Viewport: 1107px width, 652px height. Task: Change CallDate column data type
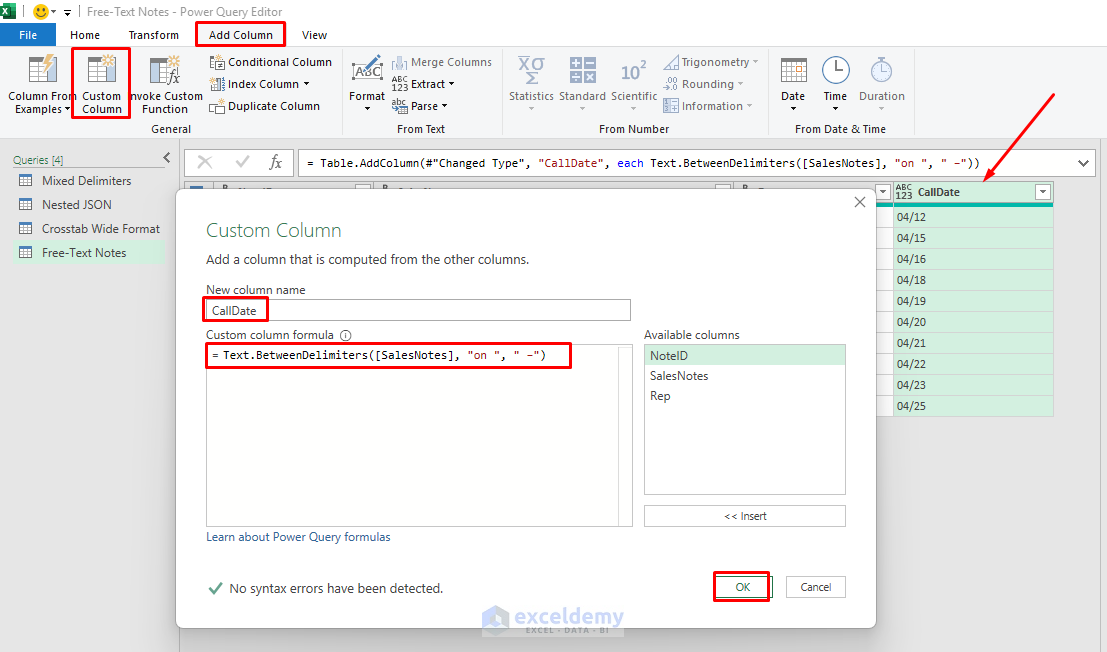904,192
